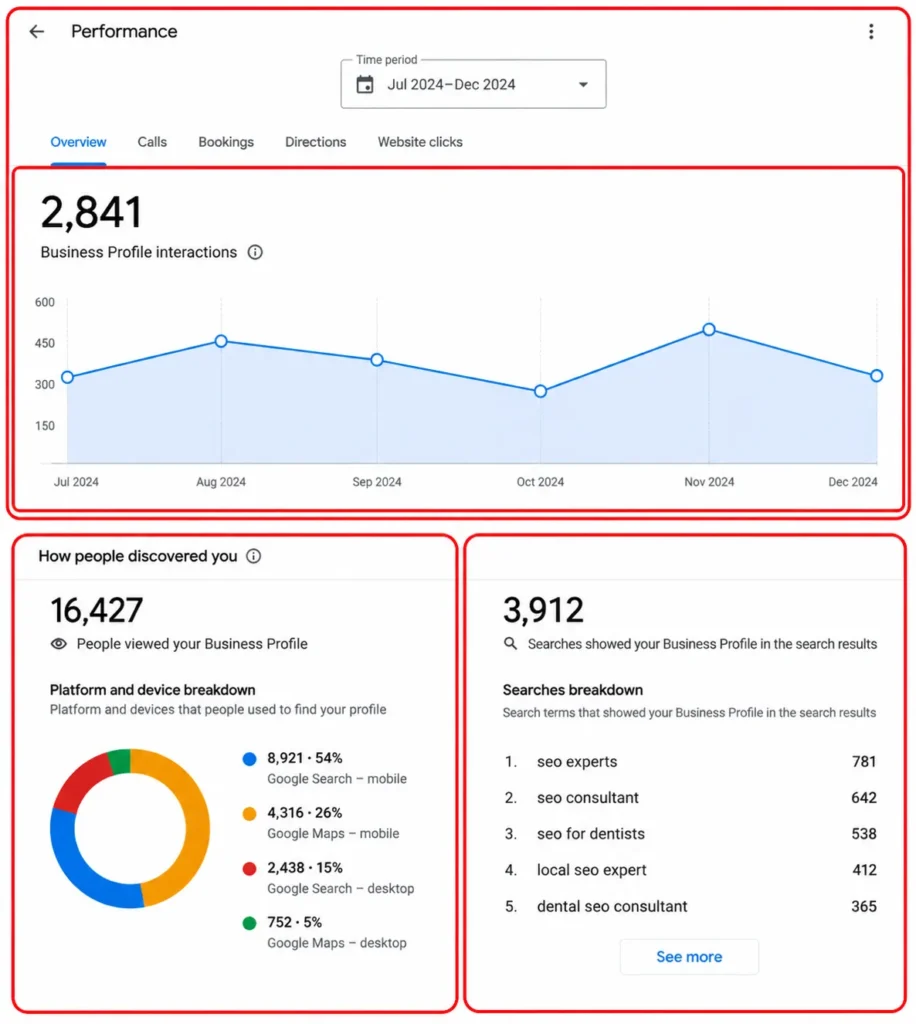This screenshot has width=916, height=1024.
Task: Click the Oct 2024 chart data point
Action: point(541,391)
